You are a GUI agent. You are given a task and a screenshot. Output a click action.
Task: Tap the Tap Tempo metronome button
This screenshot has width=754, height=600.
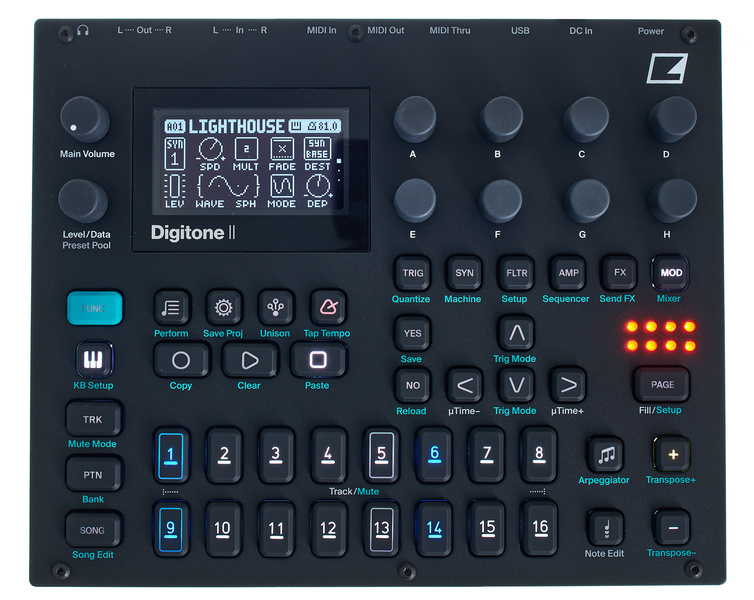pyautogui.click(x=328, y=307)
